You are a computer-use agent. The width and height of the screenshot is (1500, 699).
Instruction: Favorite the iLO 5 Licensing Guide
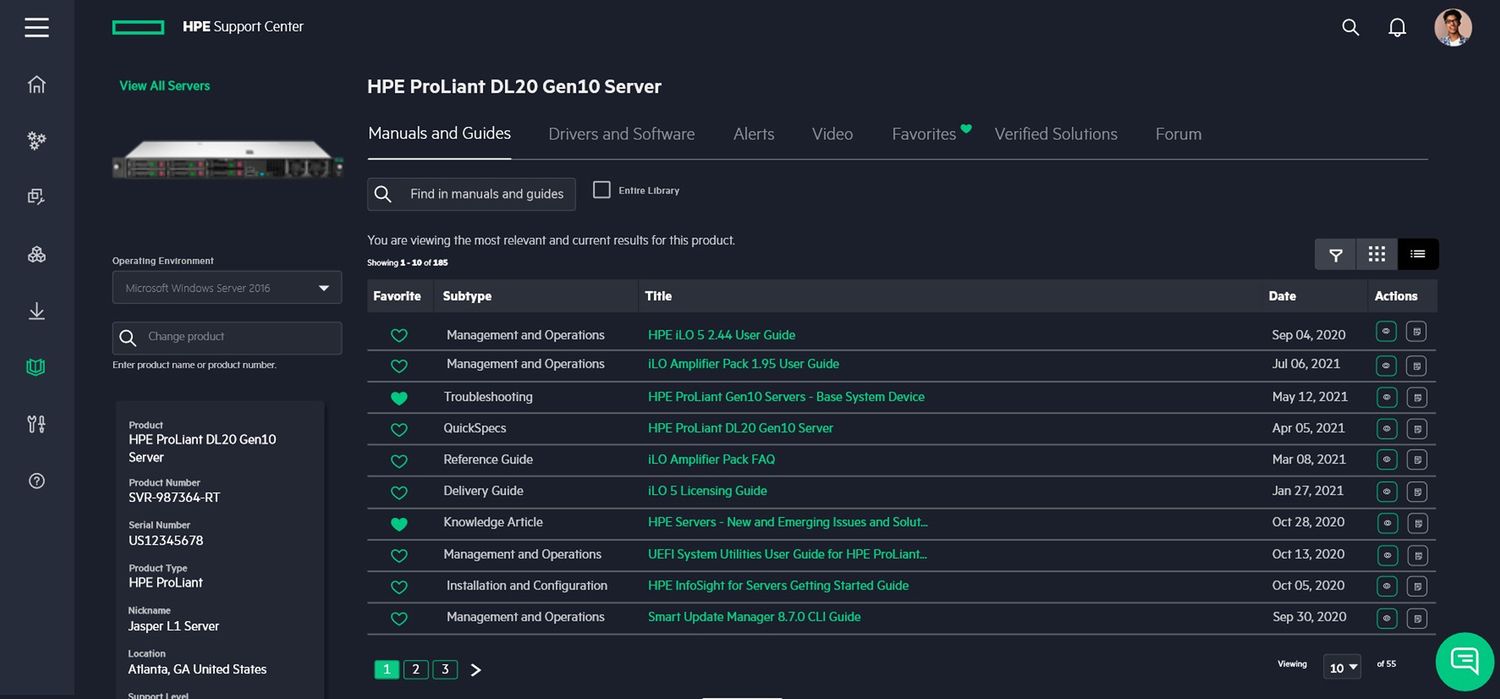[399, 493]
